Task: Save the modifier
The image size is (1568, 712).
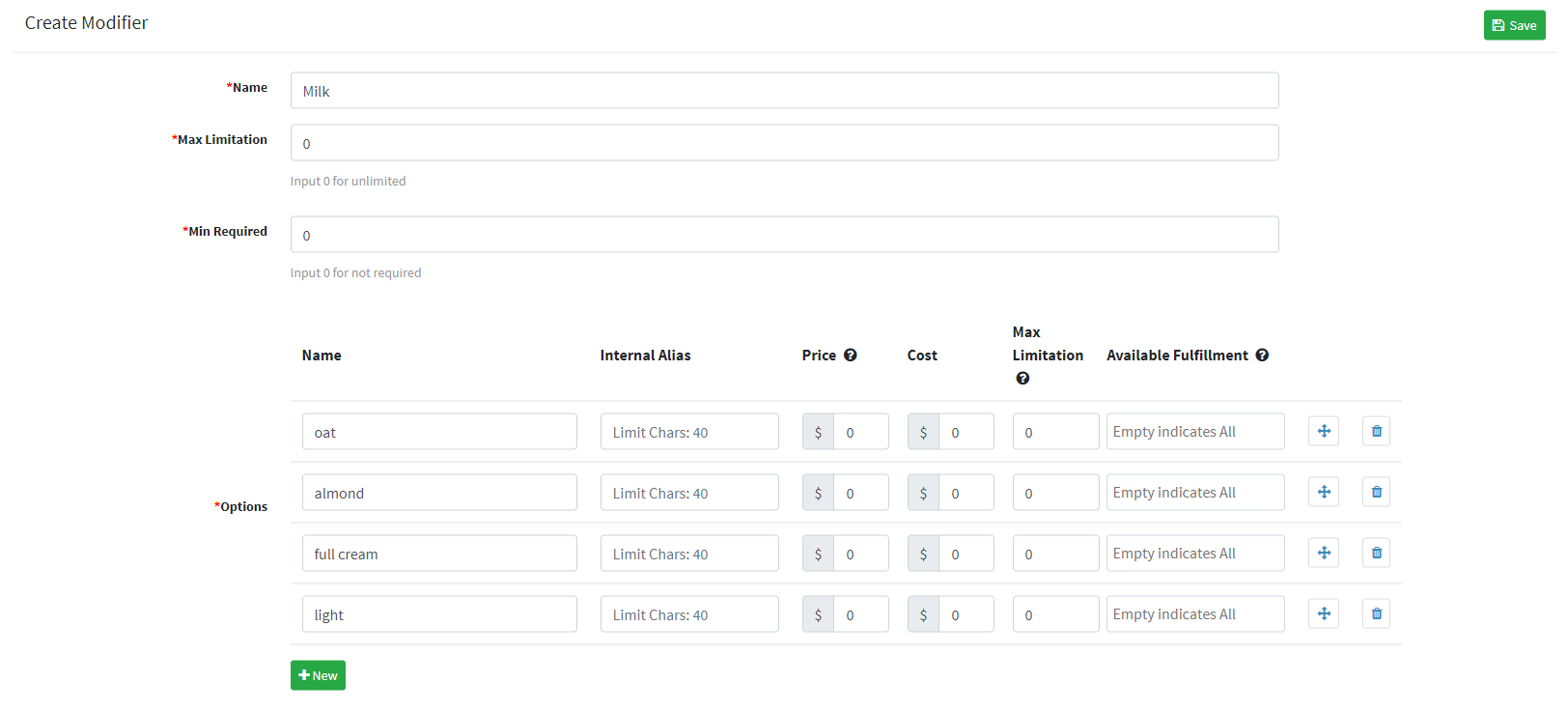Action: coord(1514,25)
